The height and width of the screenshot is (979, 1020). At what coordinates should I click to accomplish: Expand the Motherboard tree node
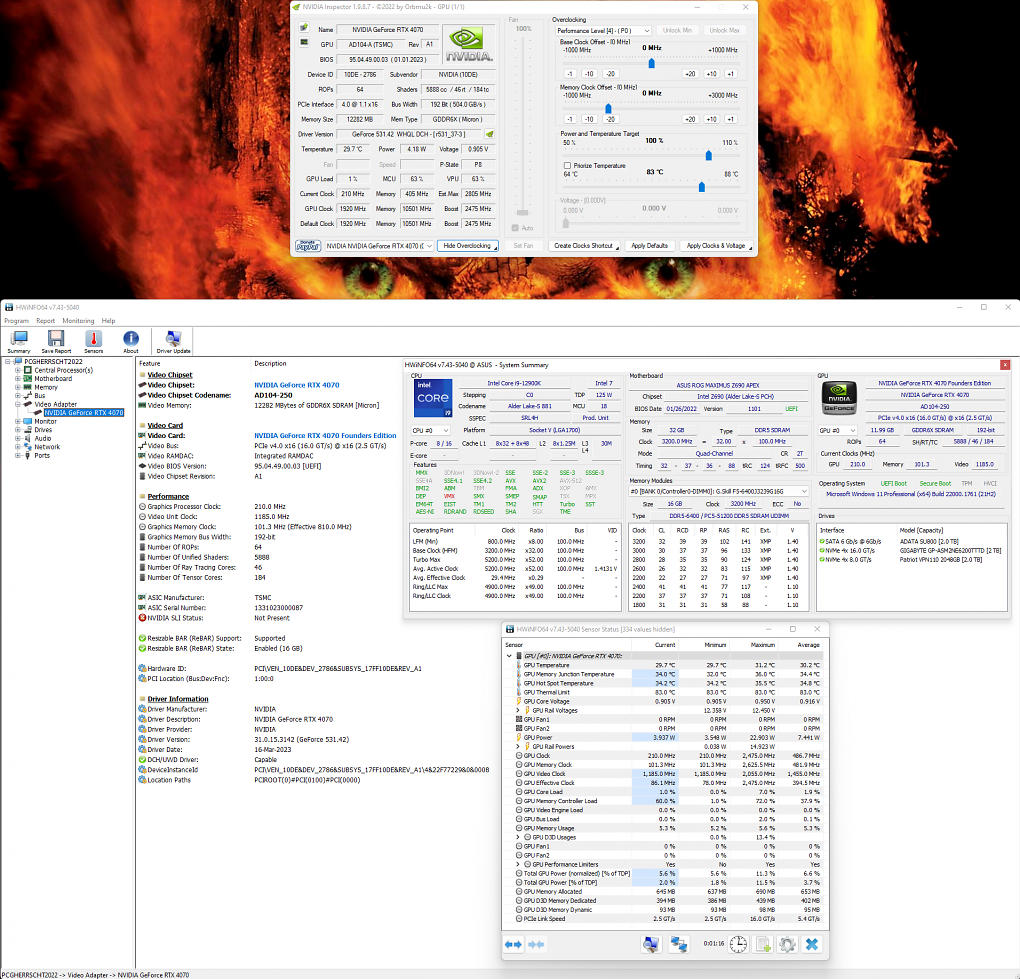[18, 379]
